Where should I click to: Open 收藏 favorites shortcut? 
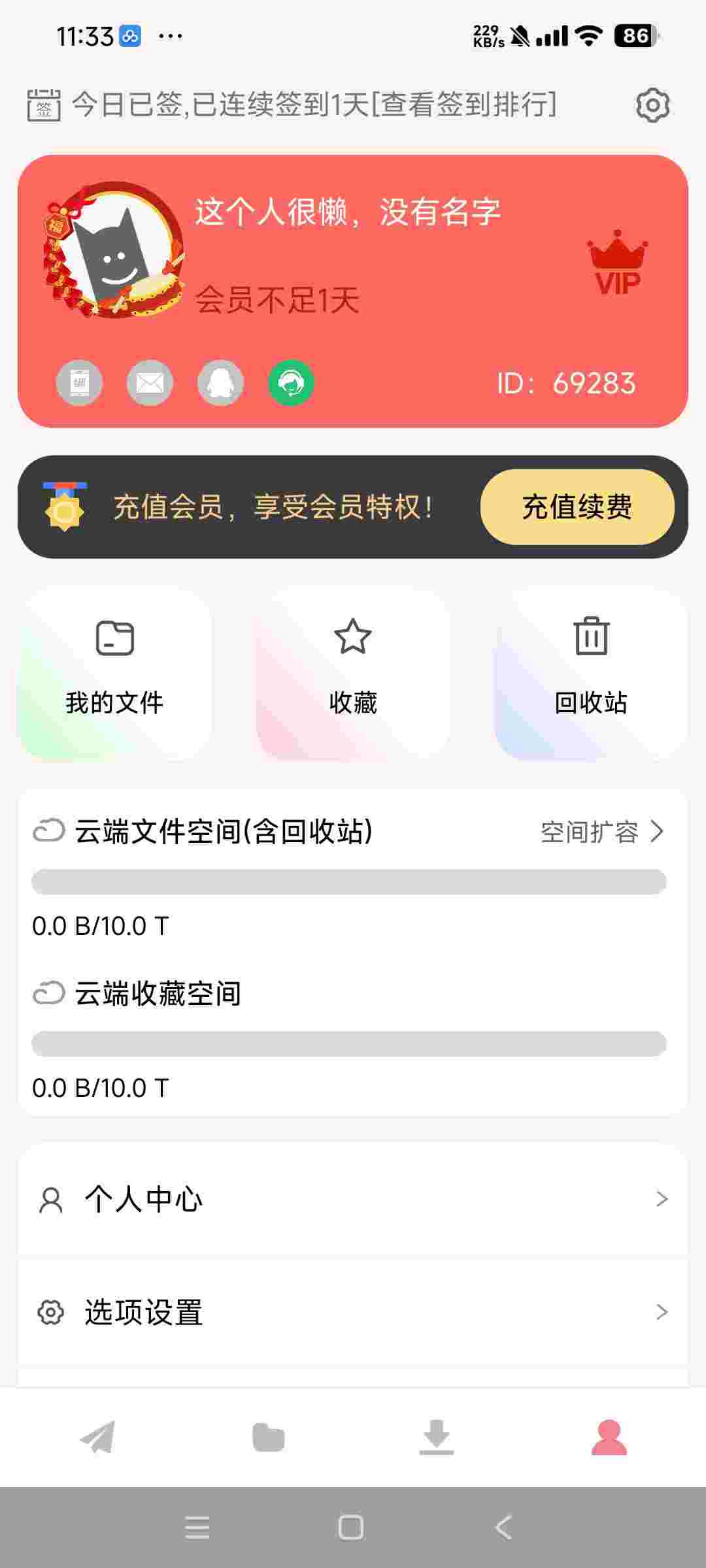coord(353,673)
